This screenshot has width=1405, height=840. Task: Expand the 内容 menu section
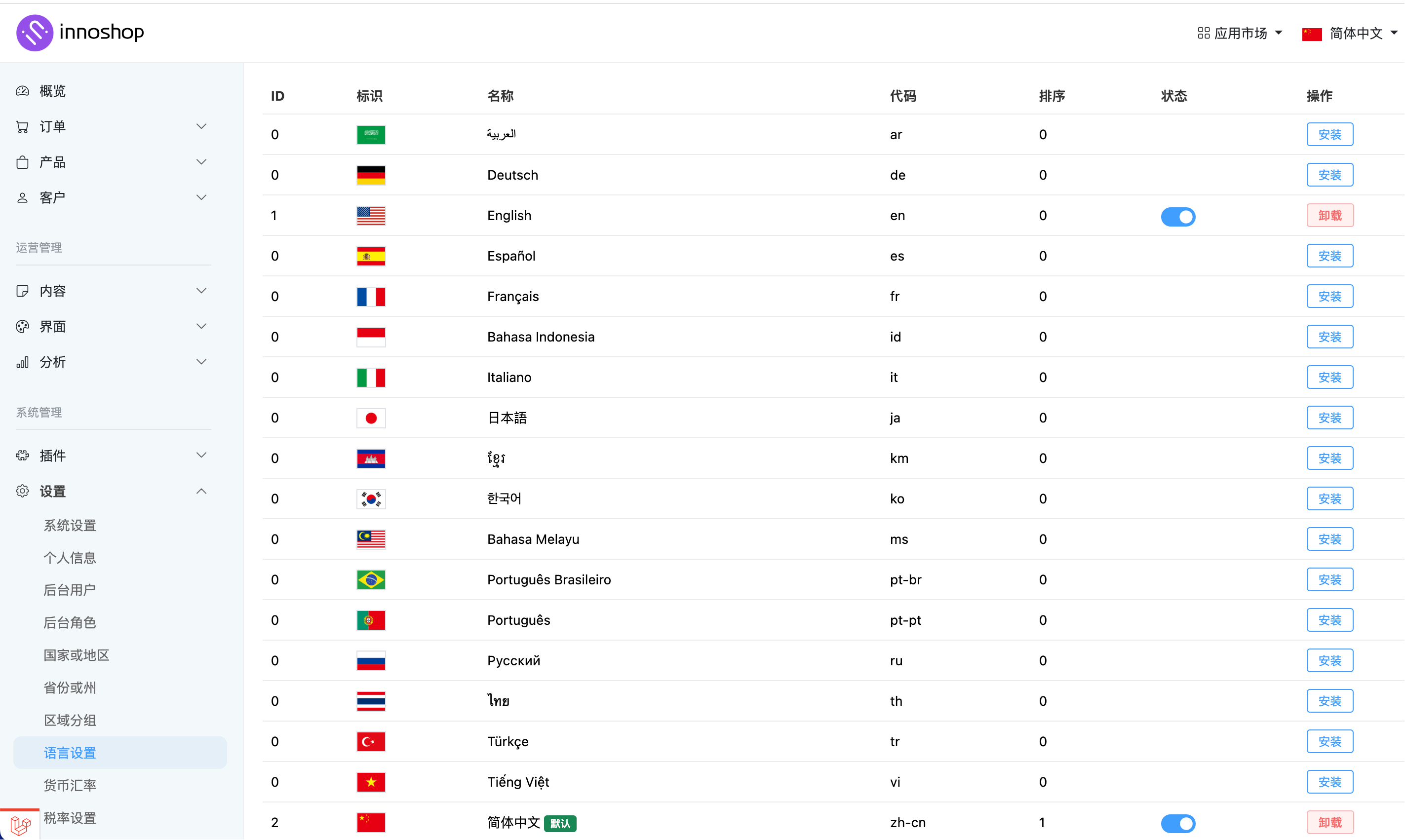point(201,291)
